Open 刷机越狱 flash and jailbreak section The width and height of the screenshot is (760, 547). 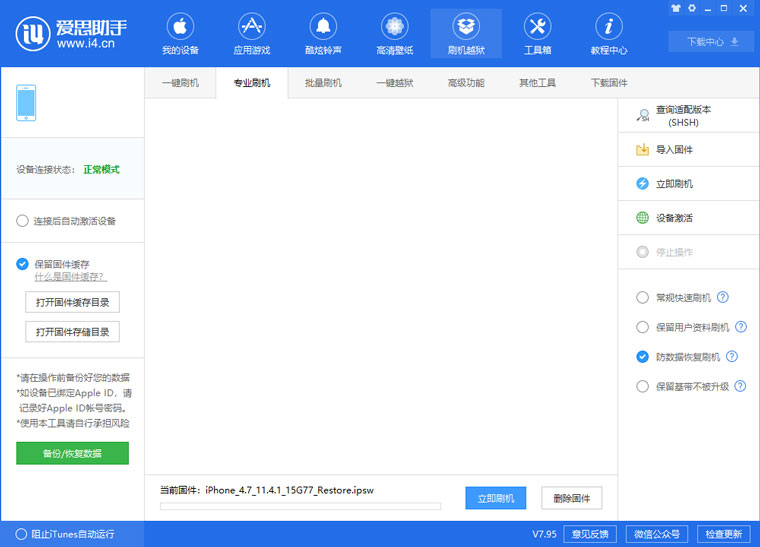pyautogui.click(x=466, y=34)
